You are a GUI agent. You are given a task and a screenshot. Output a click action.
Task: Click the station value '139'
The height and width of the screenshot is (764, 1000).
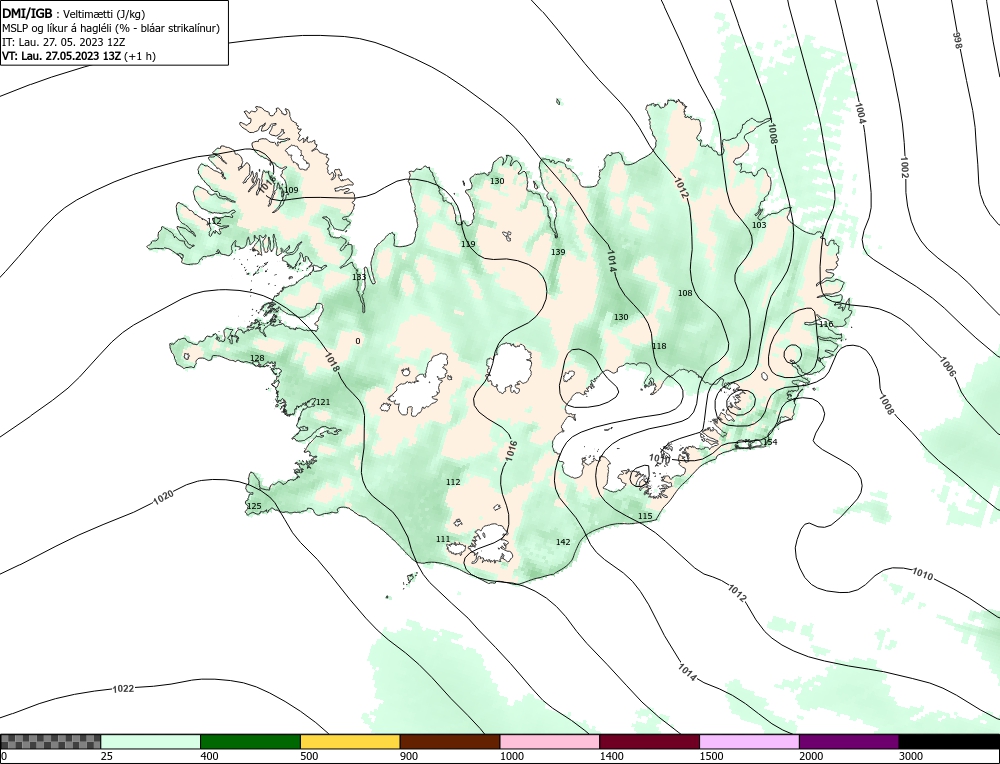558,252
